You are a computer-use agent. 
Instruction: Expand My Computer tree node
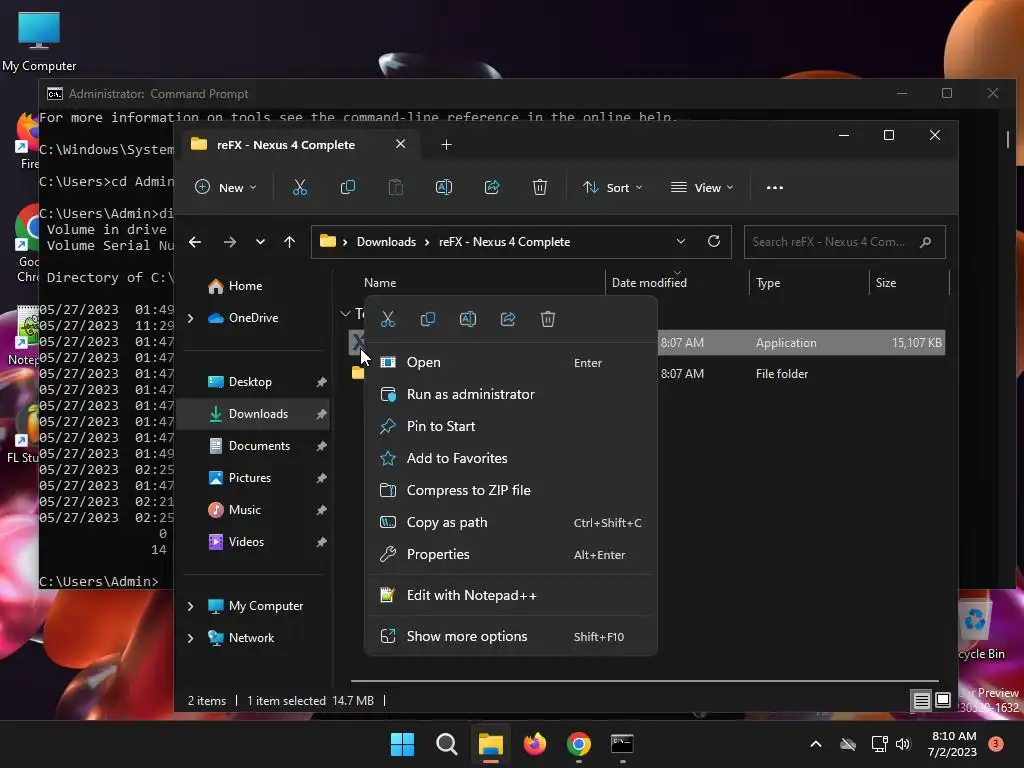point(190,606)
